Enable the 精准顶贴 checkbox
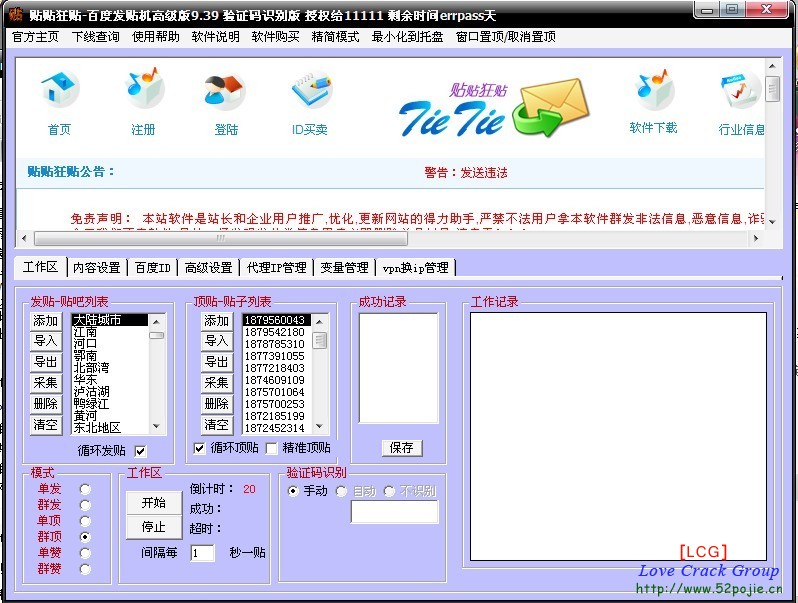This screenshot has width=798, height=603. [x=272, y=448]
